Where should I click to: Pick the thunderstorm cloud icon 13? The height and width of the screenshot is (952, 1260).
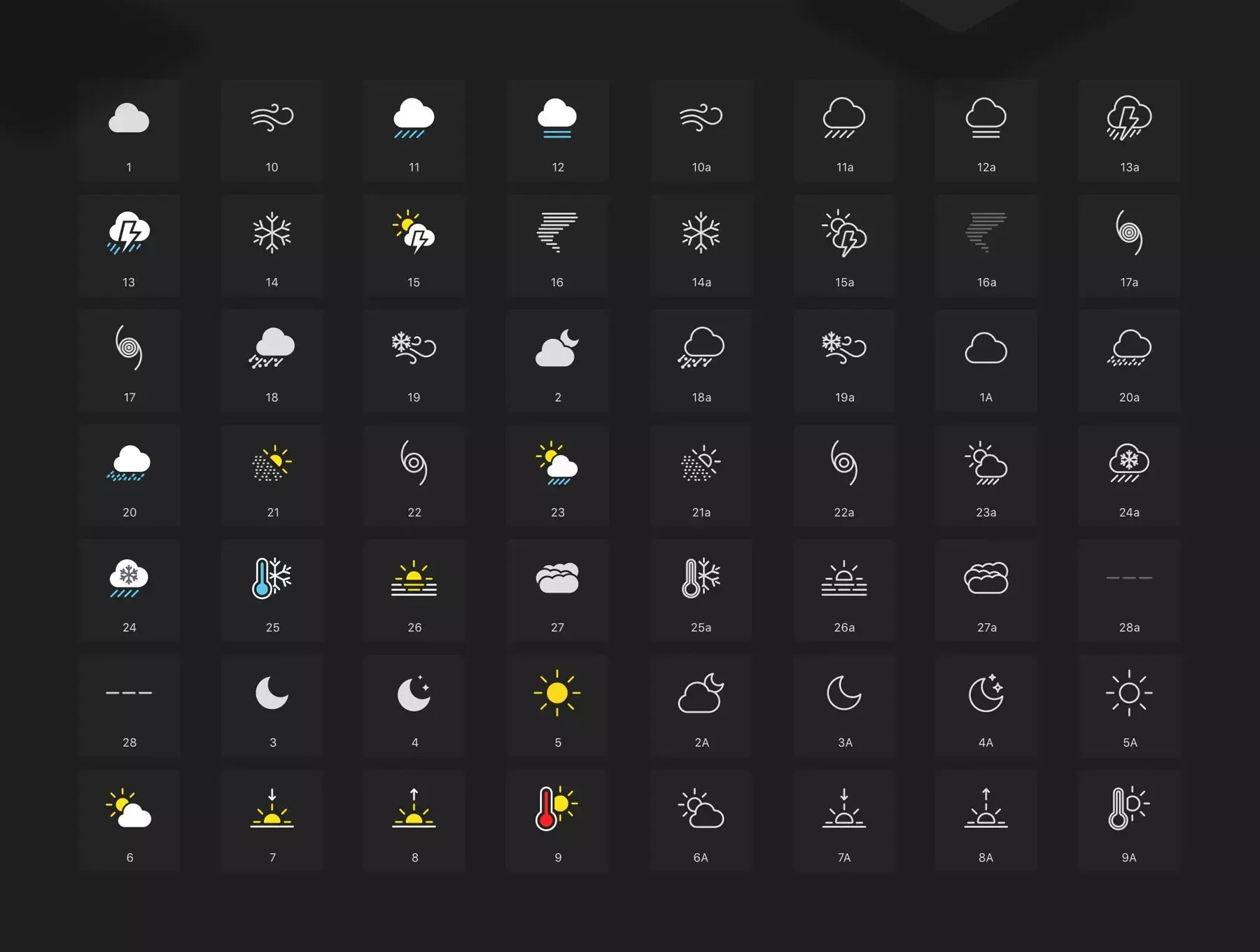pos(129,233)
